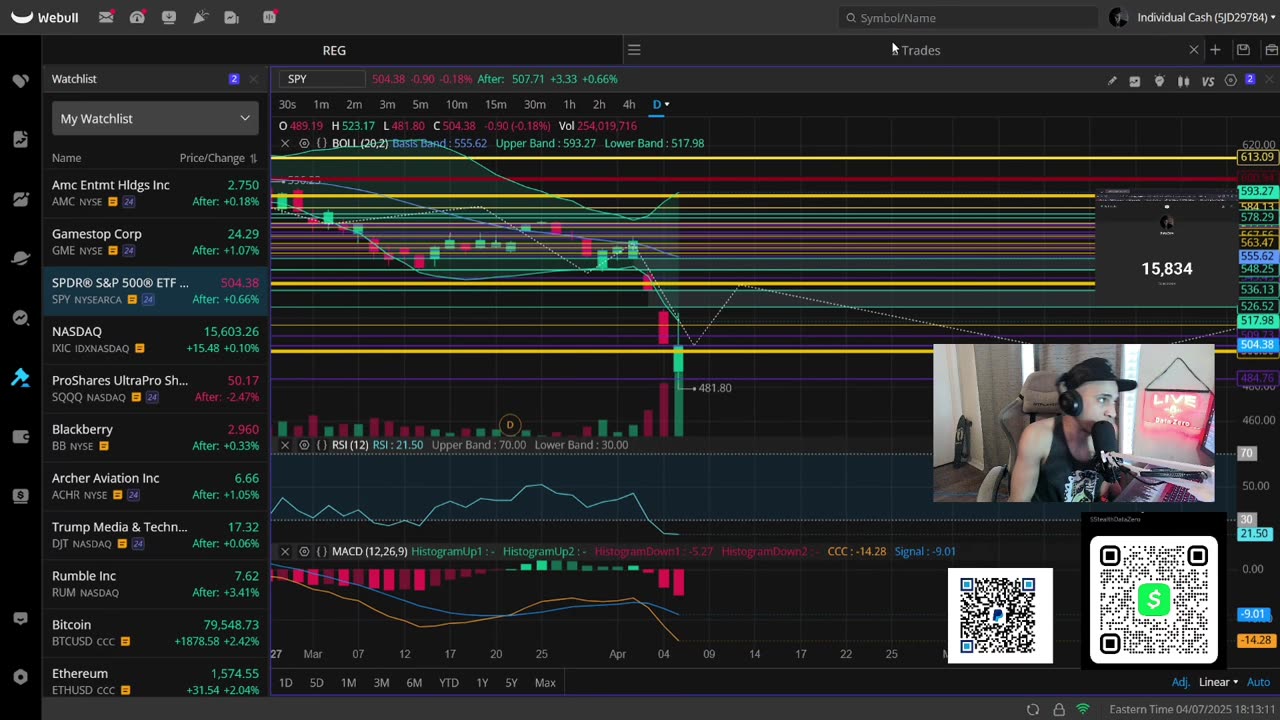1280x720 pixels.
Task: Toggle RSI indicator visibility eye icon
Action: (304, 445)
